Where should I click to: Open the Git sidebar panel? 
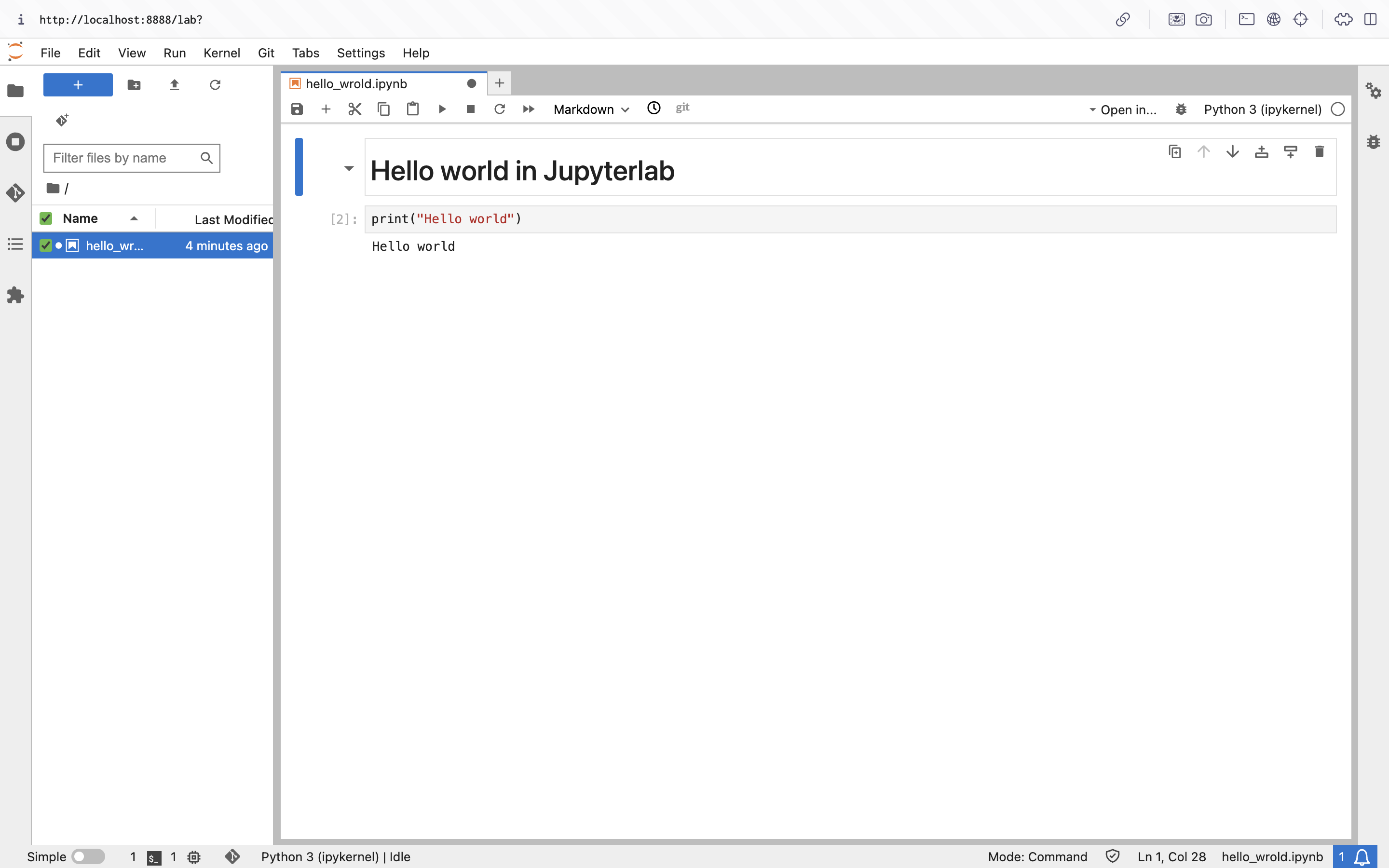[15, 193]
